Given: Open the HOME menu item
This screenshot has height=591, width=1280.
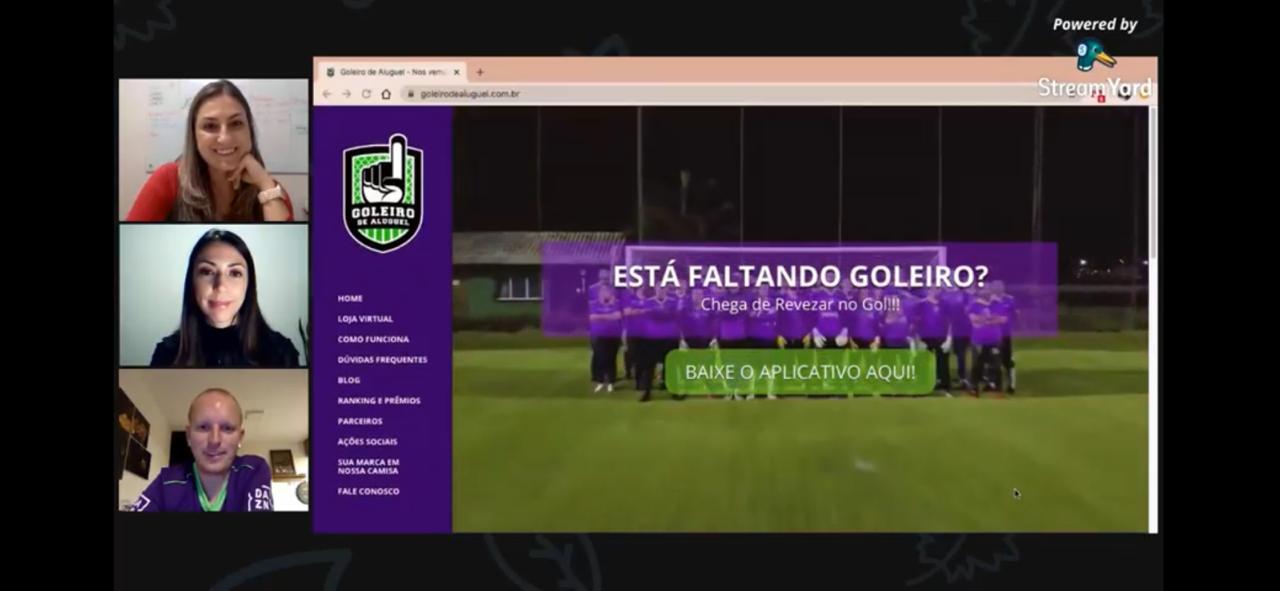Looking at the screenshot, I should [x=350, y=298].
